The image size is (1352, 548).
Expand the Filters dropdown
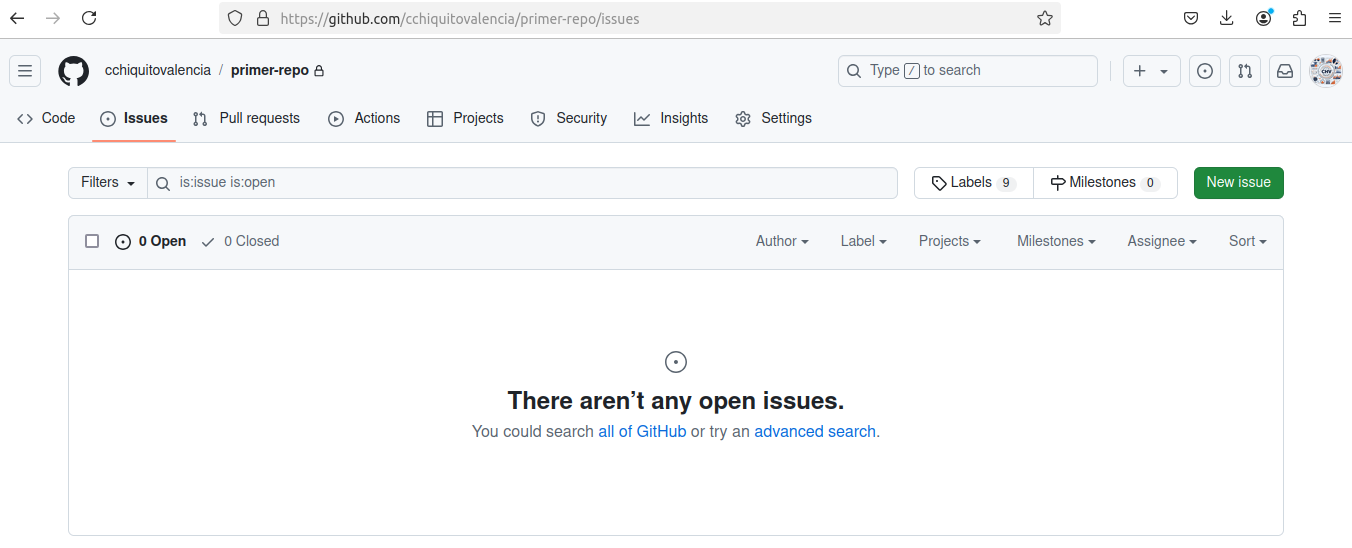click(108, 183)
